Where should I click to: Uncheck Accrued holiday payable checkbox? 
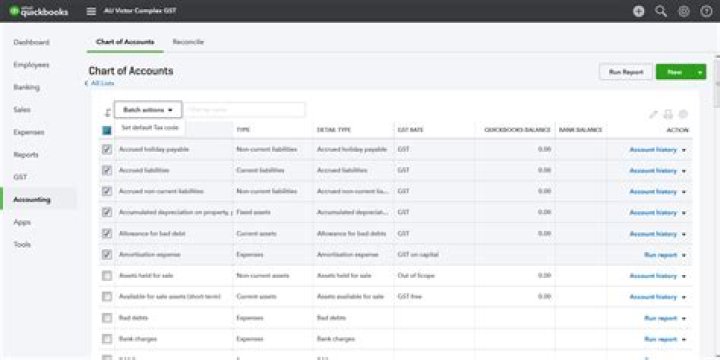pyautogui.click(x=107, y=149)
